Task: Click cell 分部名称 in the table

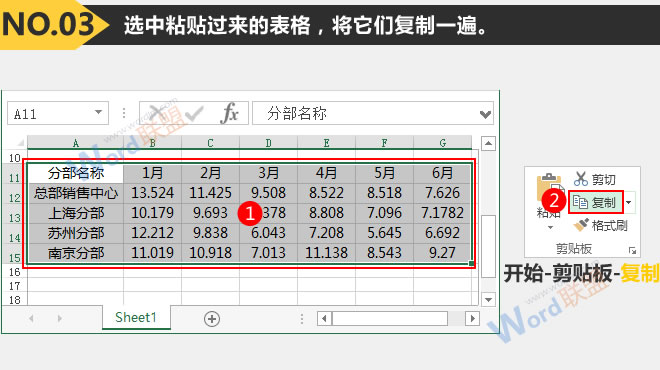Action: point(76,173)
